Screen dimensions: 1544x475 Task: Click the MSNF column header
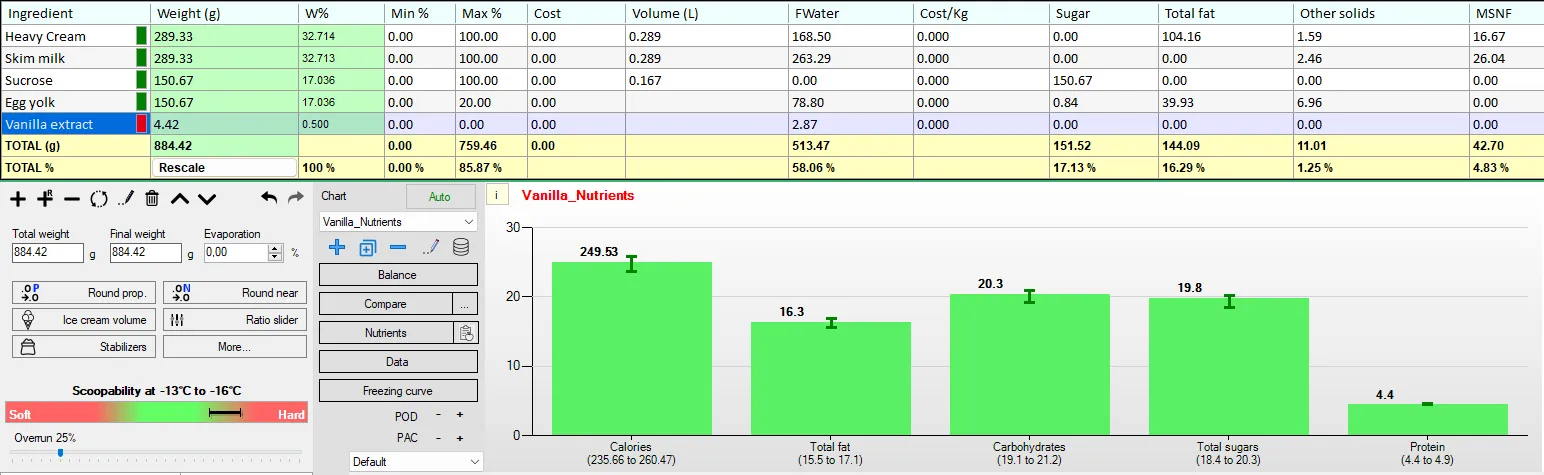coord(1506,13)
